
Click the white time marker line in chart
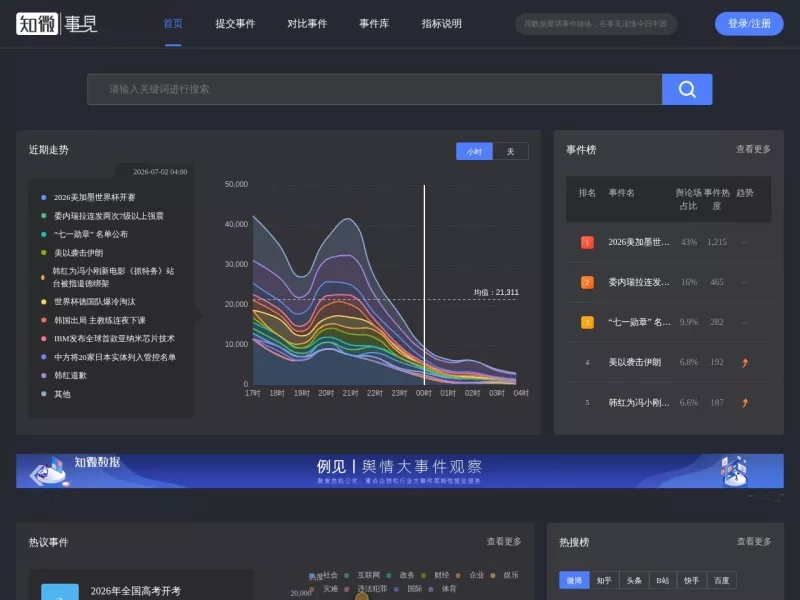424,285
